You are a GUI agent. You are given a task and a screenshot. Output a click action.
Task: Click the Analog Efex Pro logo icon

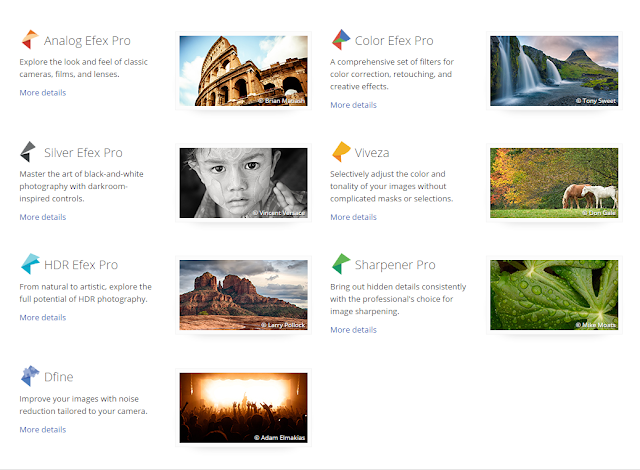[x=30, y=40]
